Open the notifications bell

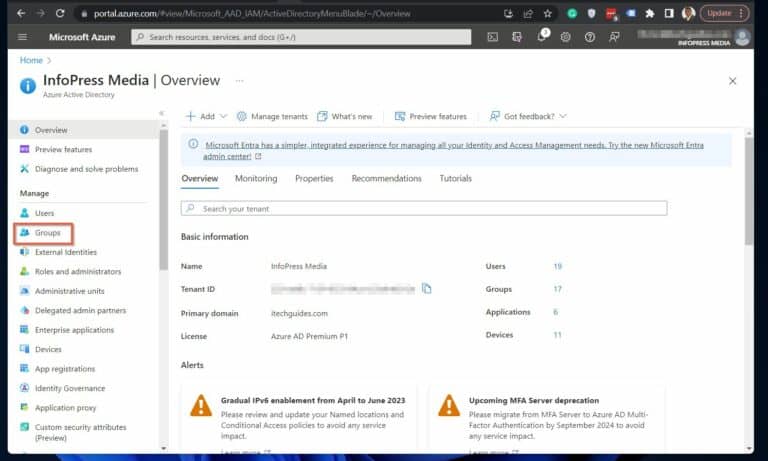click(x=542, y=36)
